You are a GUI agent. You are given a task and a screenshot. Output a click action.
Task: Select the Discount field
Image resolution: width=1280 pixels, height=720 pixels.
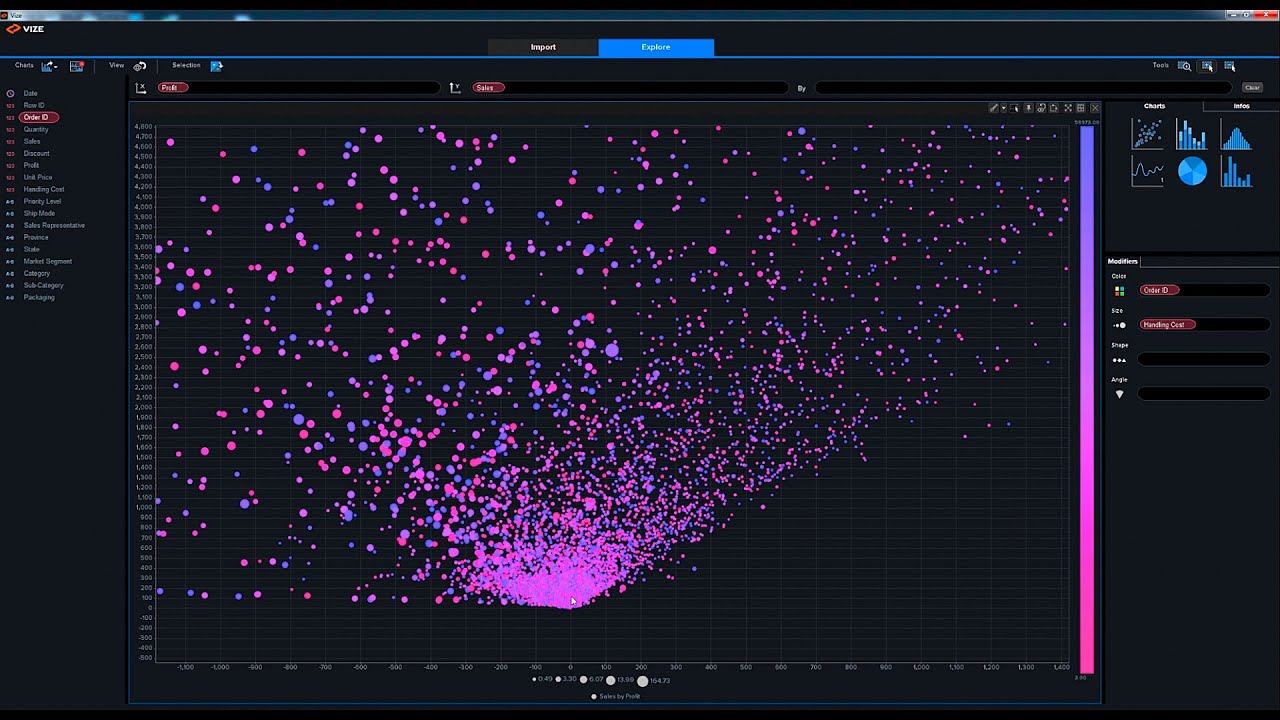[x=36, y=154]
